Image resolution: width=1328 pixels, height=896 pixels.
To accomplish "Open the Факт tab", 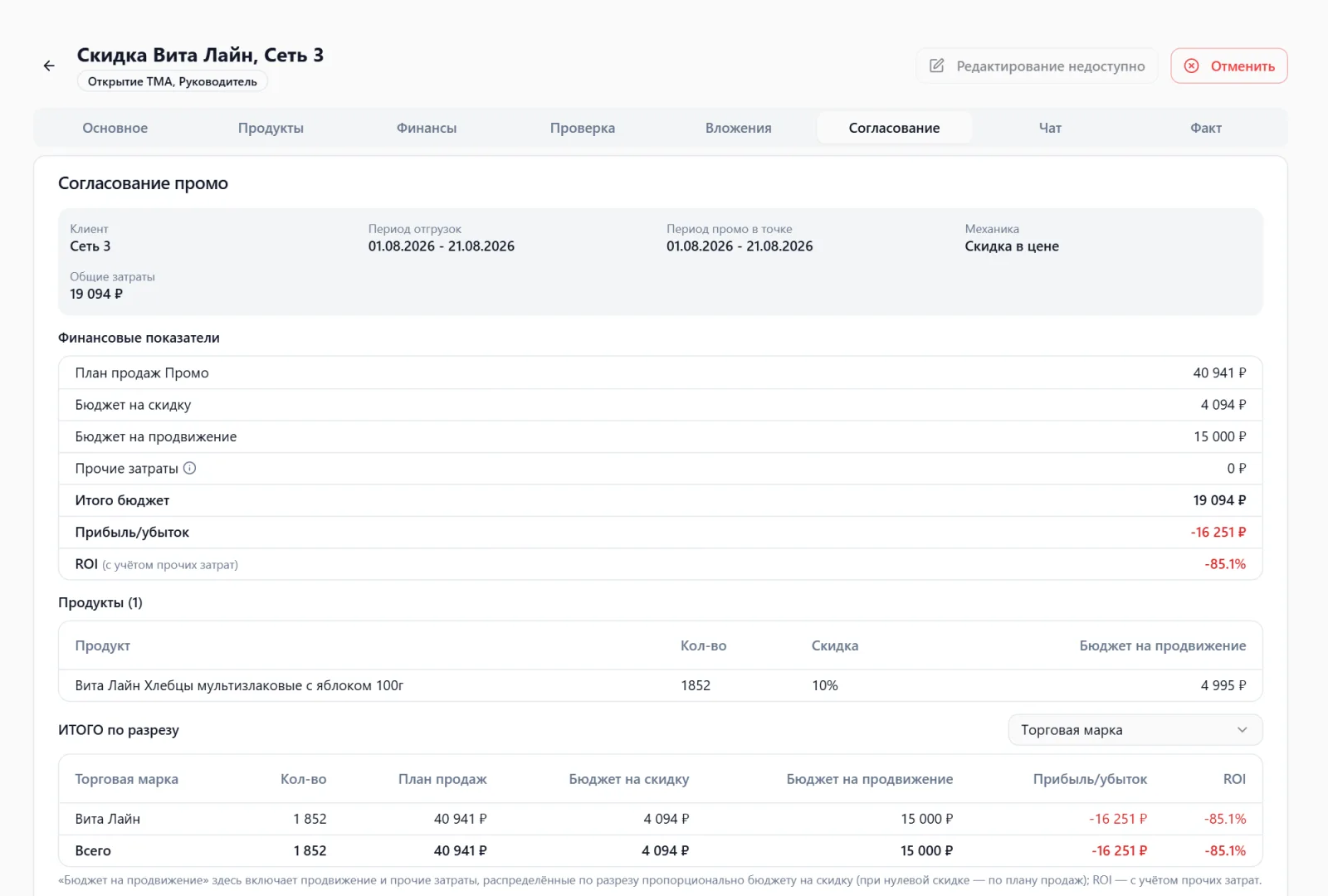I will [x=1206, y=128].
